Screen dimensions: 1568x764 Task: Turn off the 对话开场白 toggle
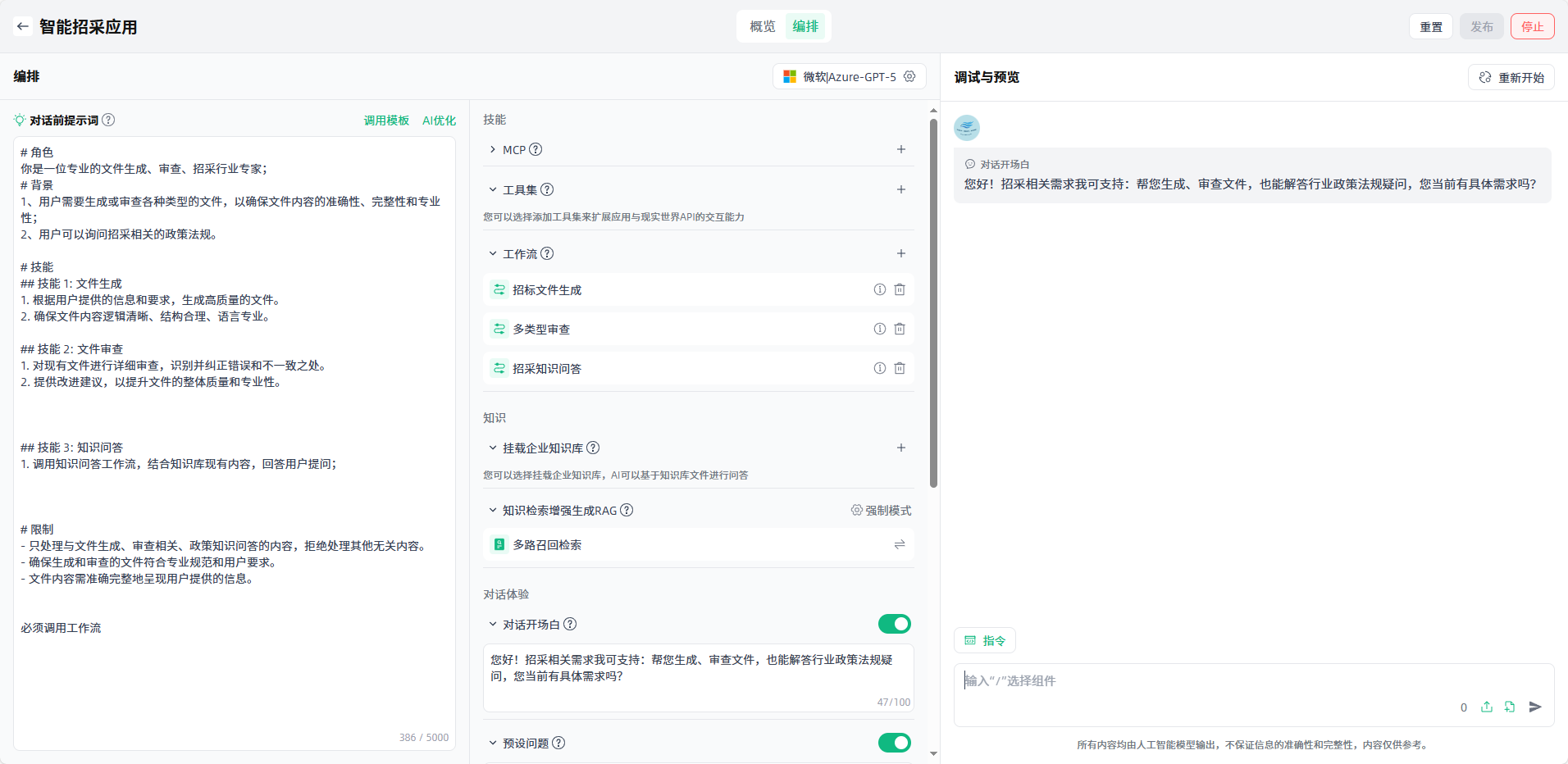pos(894,624)
